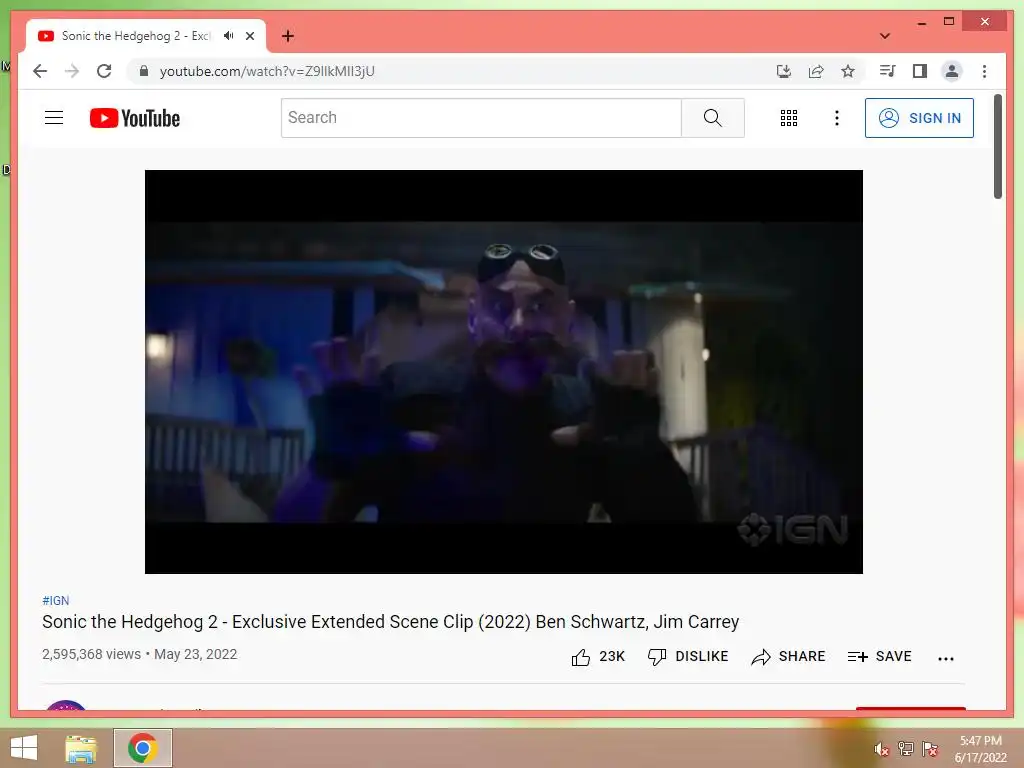
Task: Click the install app icon in address bar
Action: pos(784,71)
